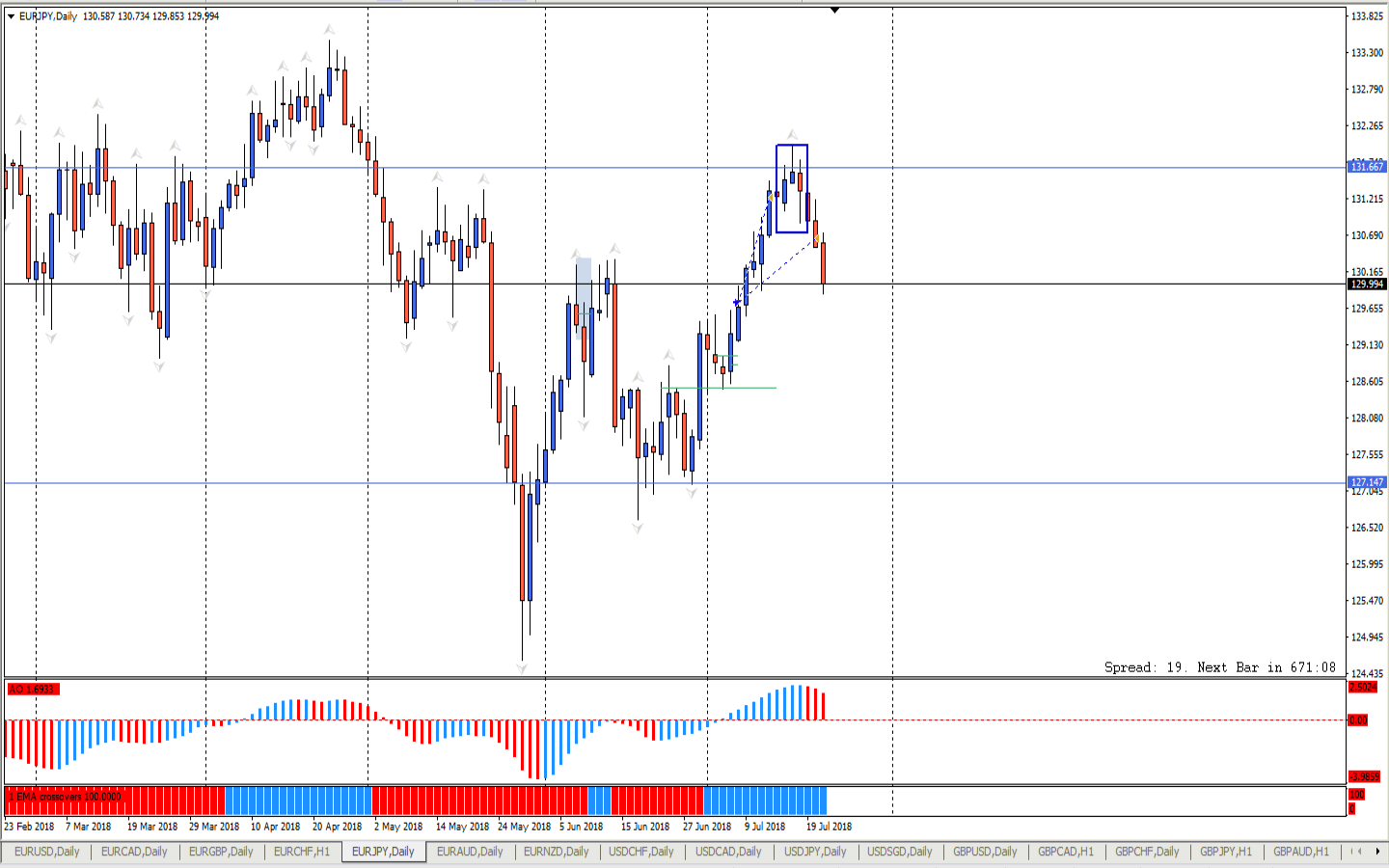
Task: Click the 129.994 current price label
Action: 1367,285
